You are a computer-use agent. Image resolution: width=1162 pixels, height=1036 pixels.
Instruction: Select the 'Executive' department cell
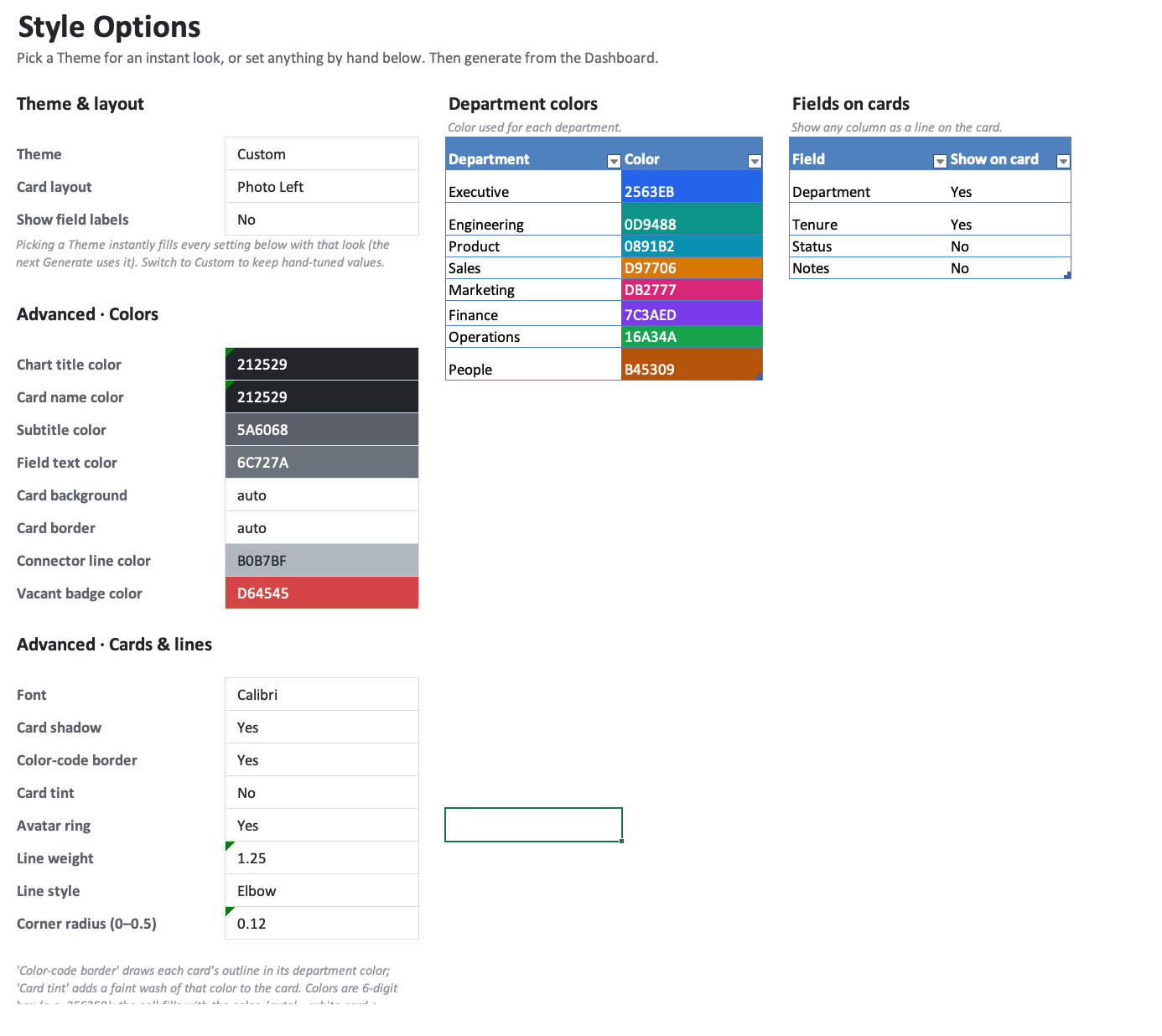coord(533,186)
